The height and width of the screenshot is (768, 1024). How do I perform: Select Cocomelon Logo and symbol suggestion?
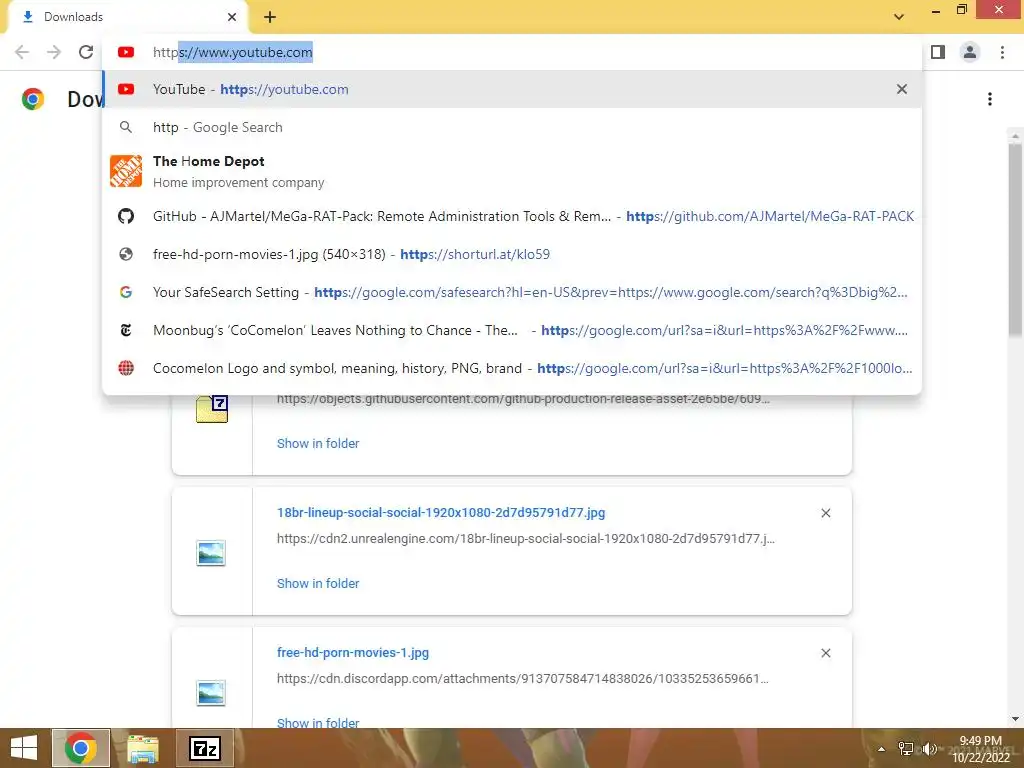[x=512, y=368]
